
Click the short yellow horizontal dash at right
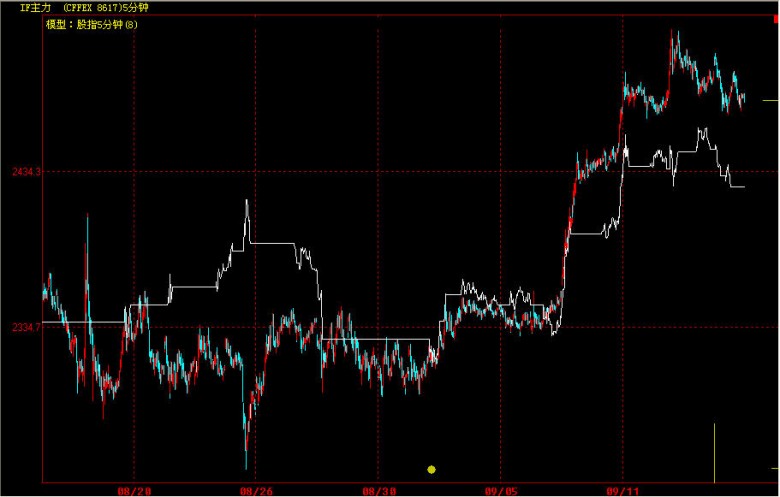tap(770, 100)
